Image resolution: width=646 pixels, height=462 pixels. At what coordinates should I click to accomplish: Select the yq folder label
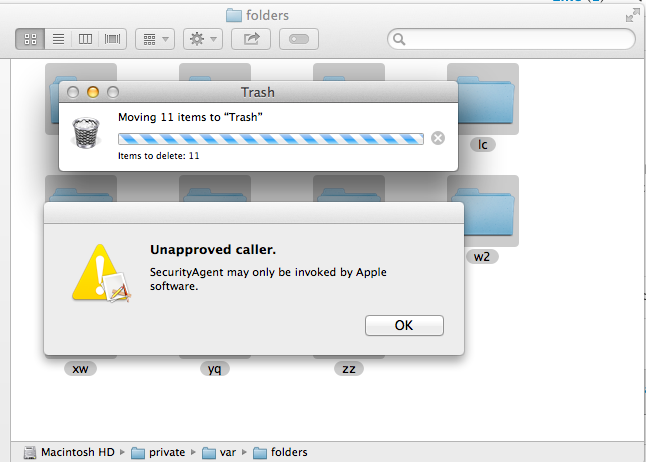(215, 368)
